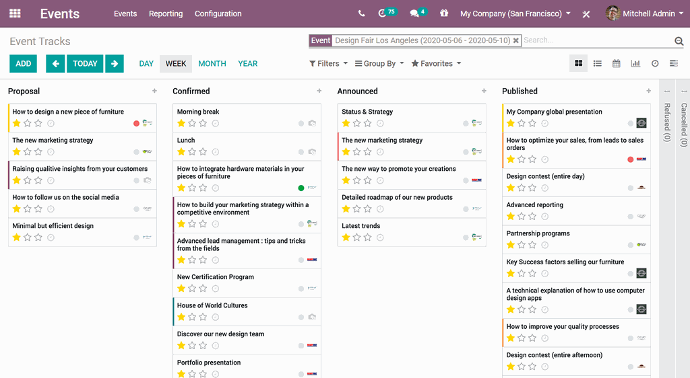690x378 pixels.
Task: Add quick card in Confirmed column
Action: pyautogui.click(x=319, y=91)
